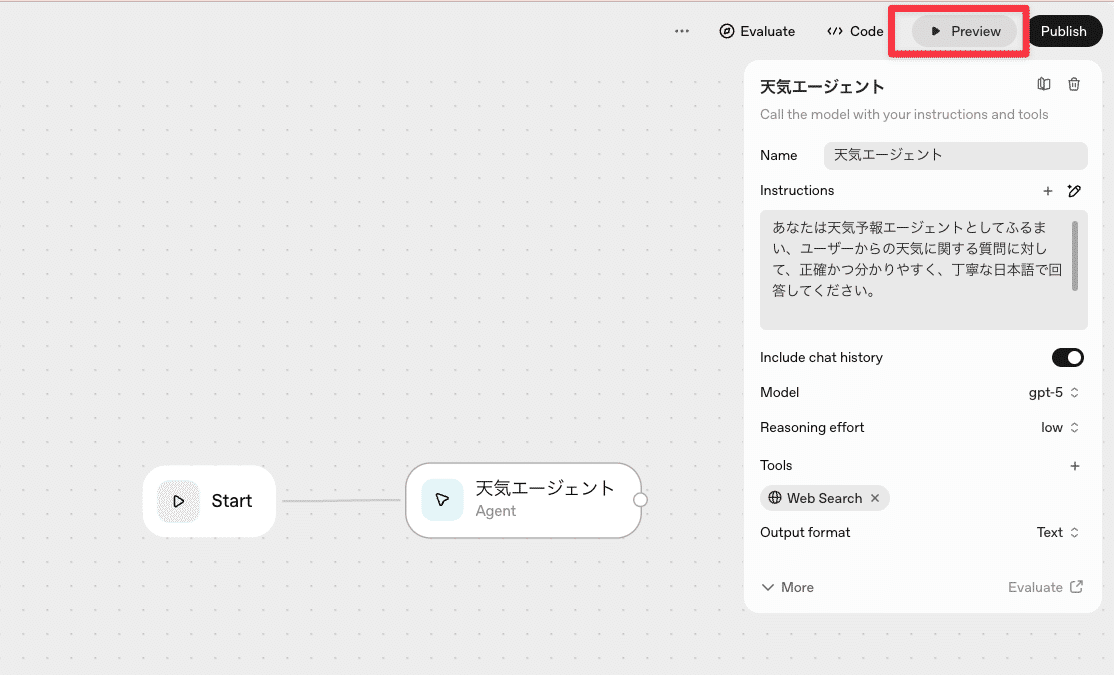
Task: Switch to Code view
Action: [855, 31]
